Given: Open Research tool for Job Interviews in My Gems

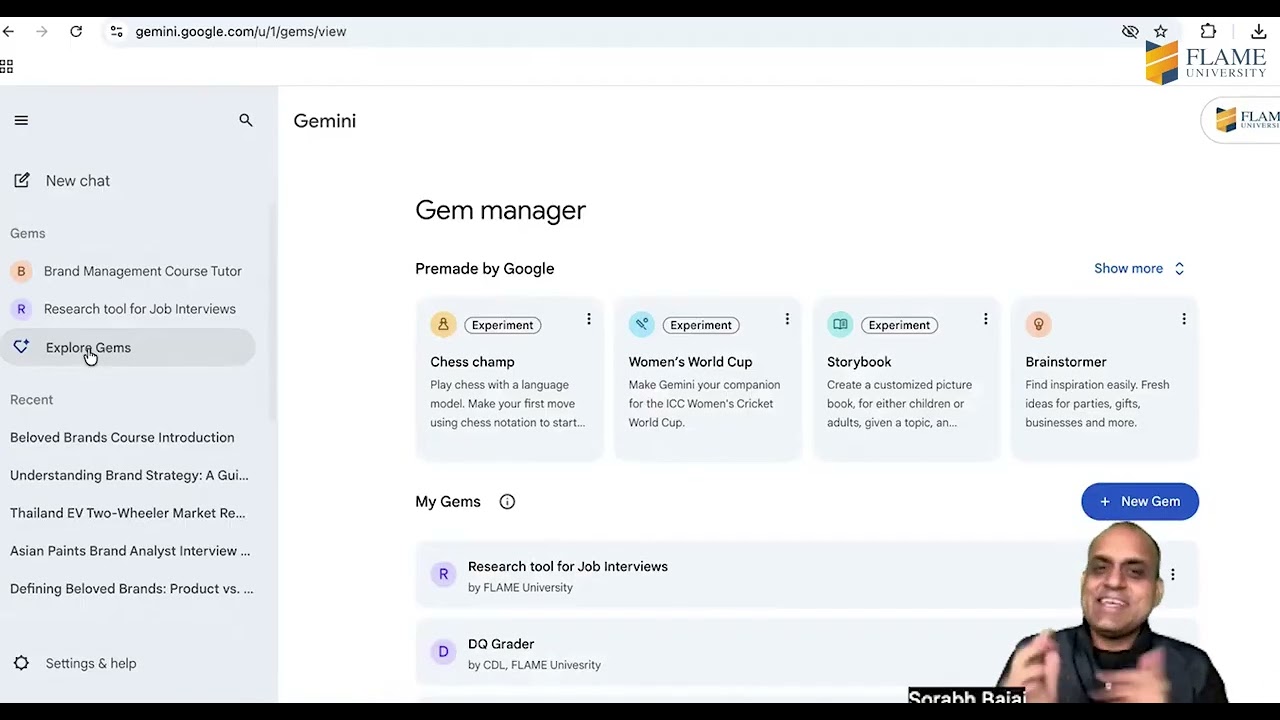Looking at the screenshot, I should click(x=807, y=576).
